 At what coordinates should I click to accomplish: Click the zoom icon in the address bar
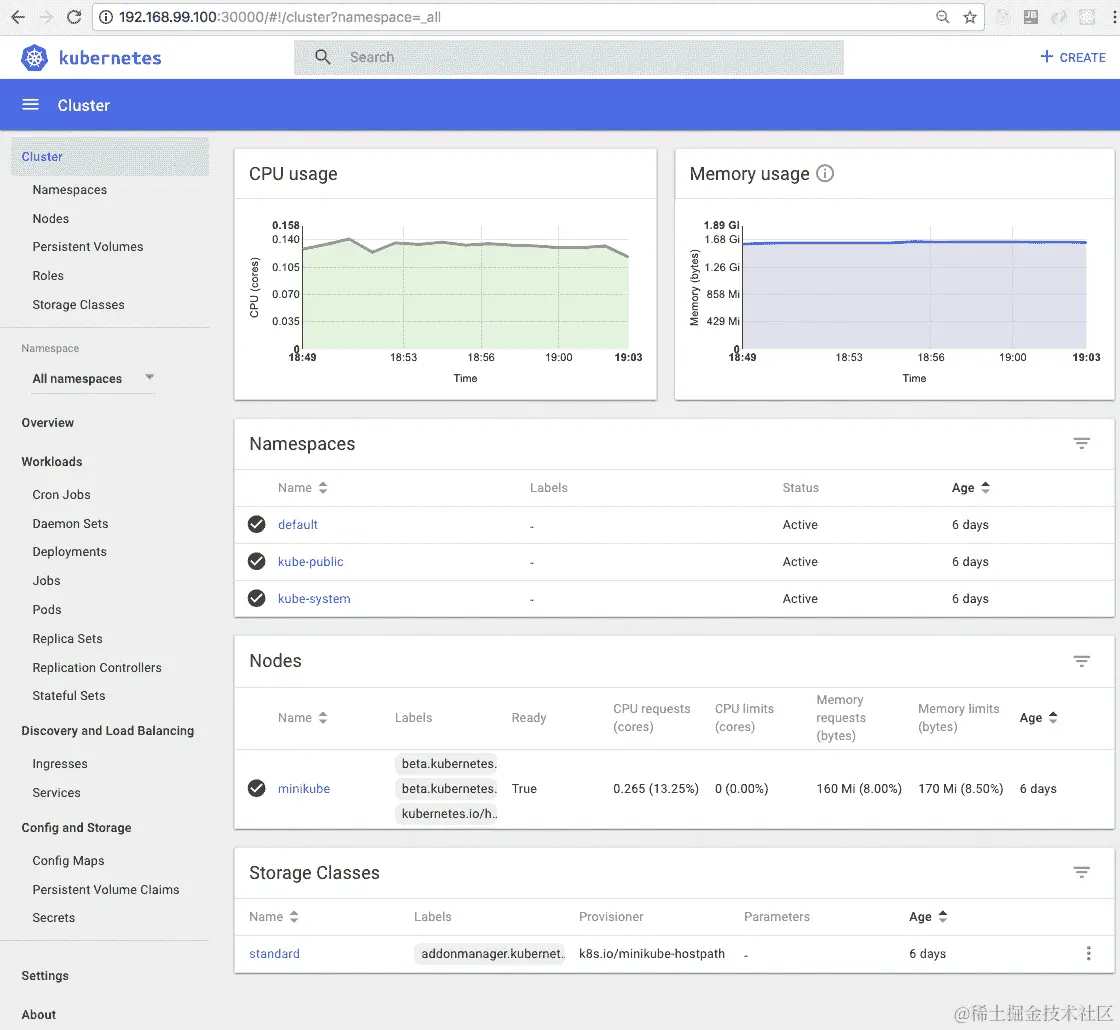tap(942, 17)
